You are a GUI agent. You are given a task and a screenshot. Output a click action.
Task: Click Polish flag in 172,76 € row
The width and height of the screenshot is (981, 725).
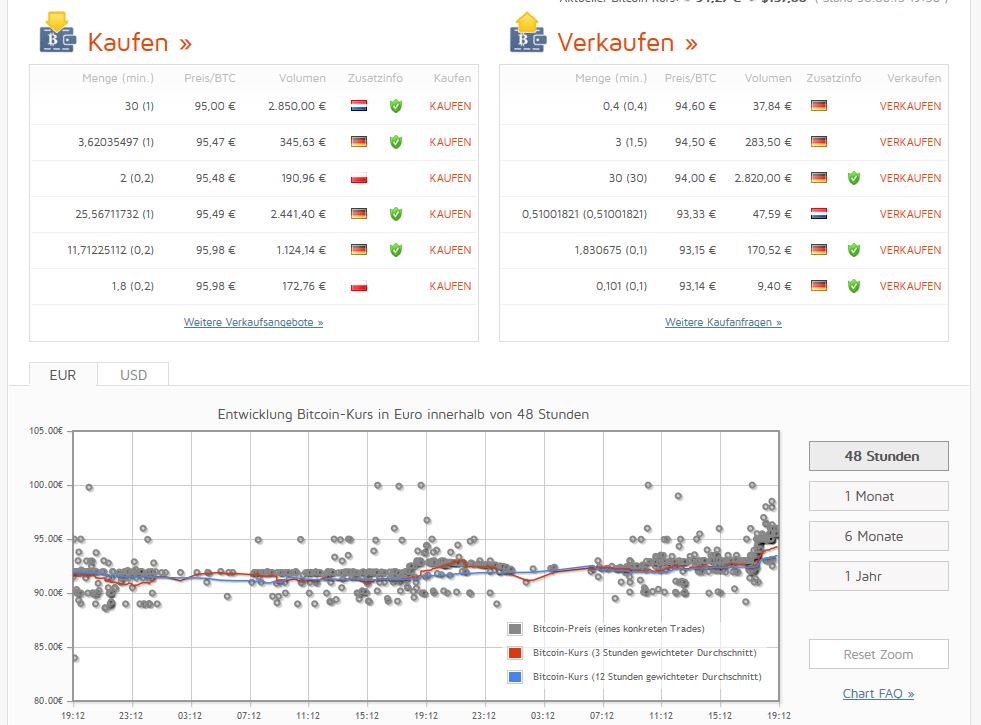359,286
